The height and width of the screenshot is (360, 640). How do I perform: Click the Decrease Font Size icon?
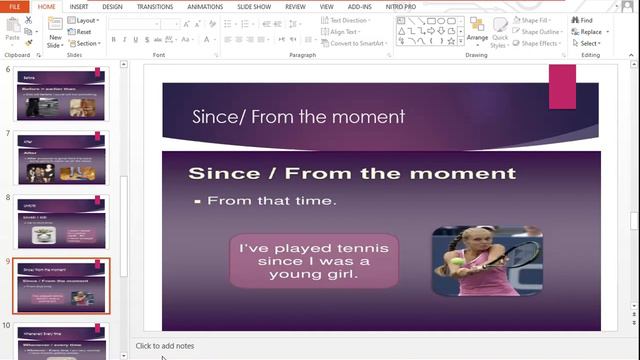198,24
